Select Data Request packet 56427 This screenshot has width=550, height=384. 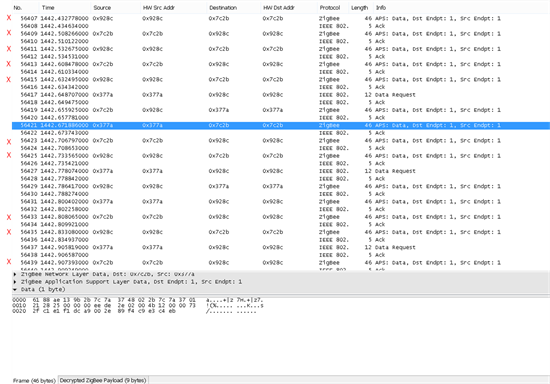pyautogui.click(x=281, y=171)
